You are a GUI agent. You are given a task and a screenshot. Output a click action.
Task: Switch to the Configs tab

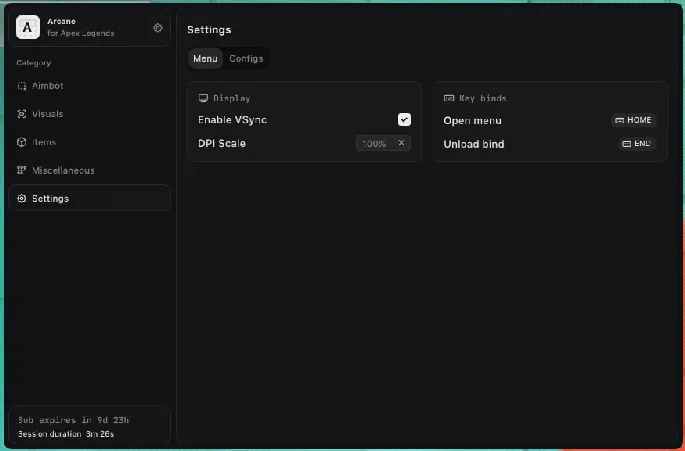coord(246,59)
